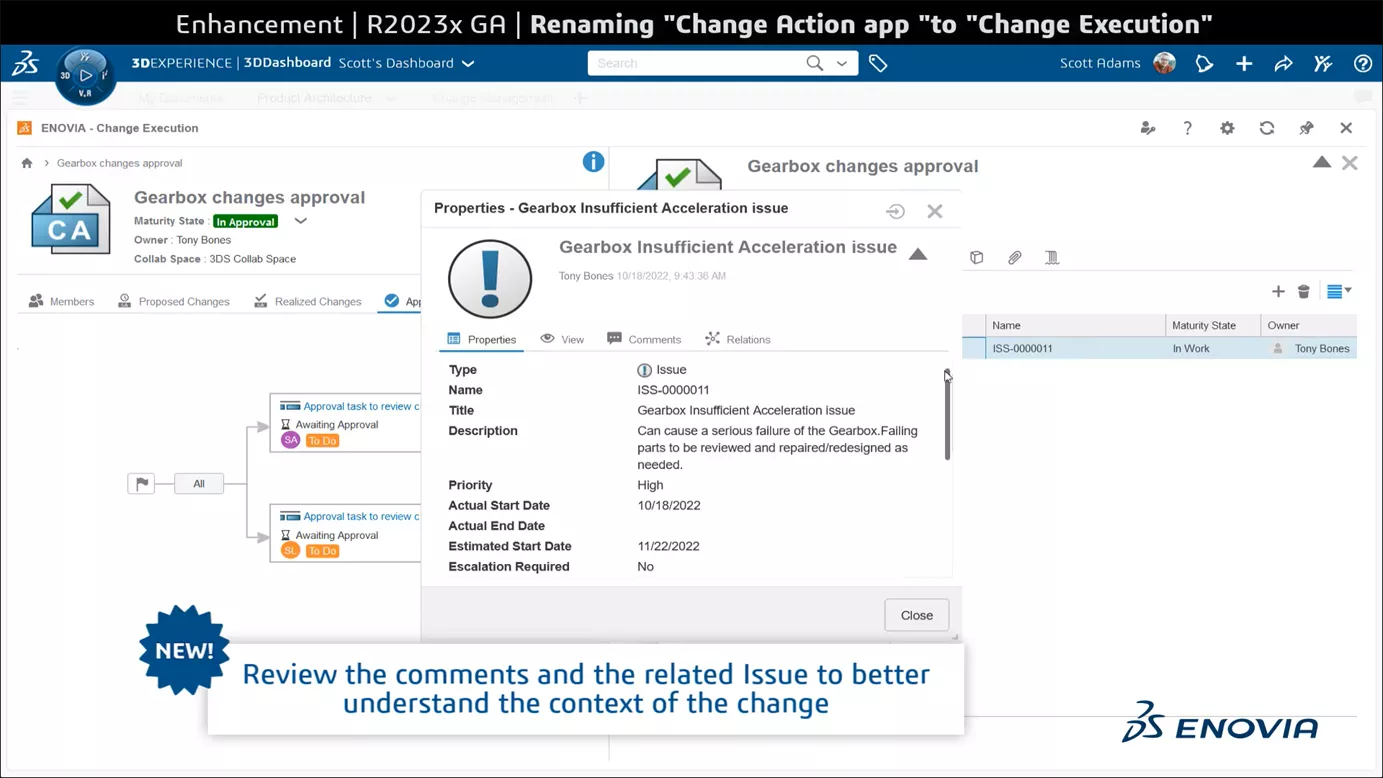Open the Proposed Changes tab
The image size is (1383, 778).
pyautogui.click(x=173, y=301)
